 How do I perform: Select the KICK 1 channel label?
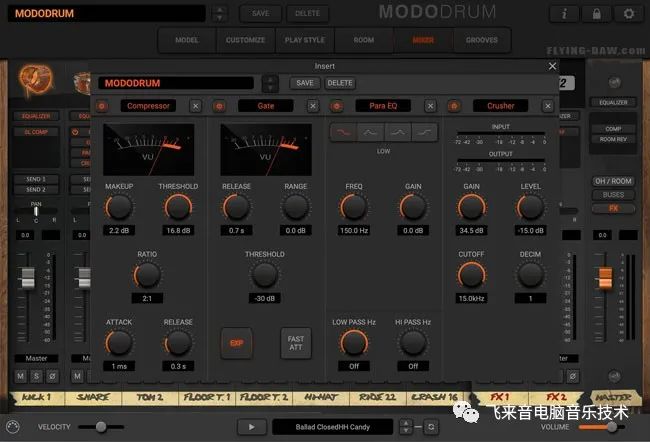[36, 397]
